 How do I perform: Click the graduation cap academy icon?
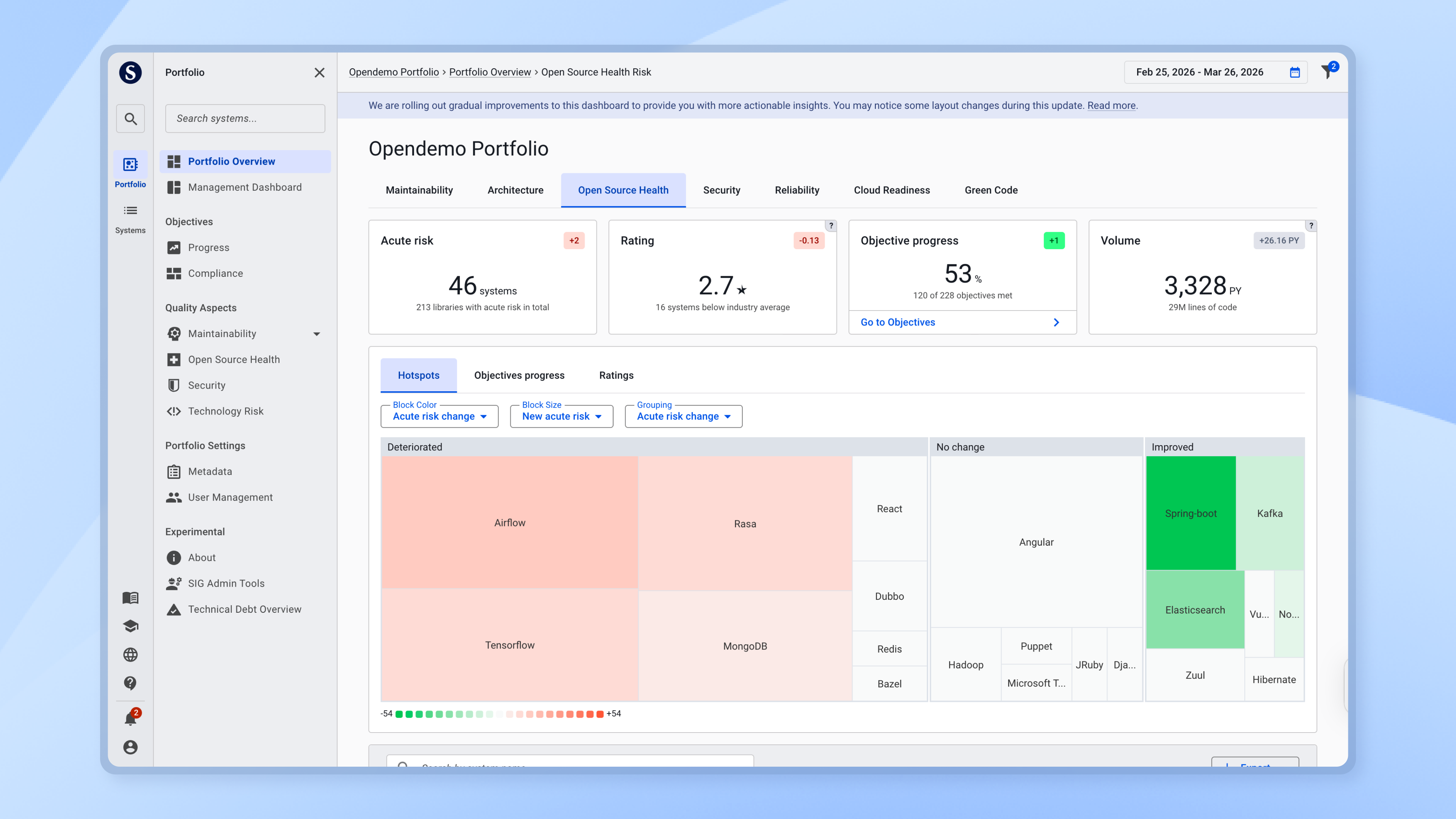point(130,626)
